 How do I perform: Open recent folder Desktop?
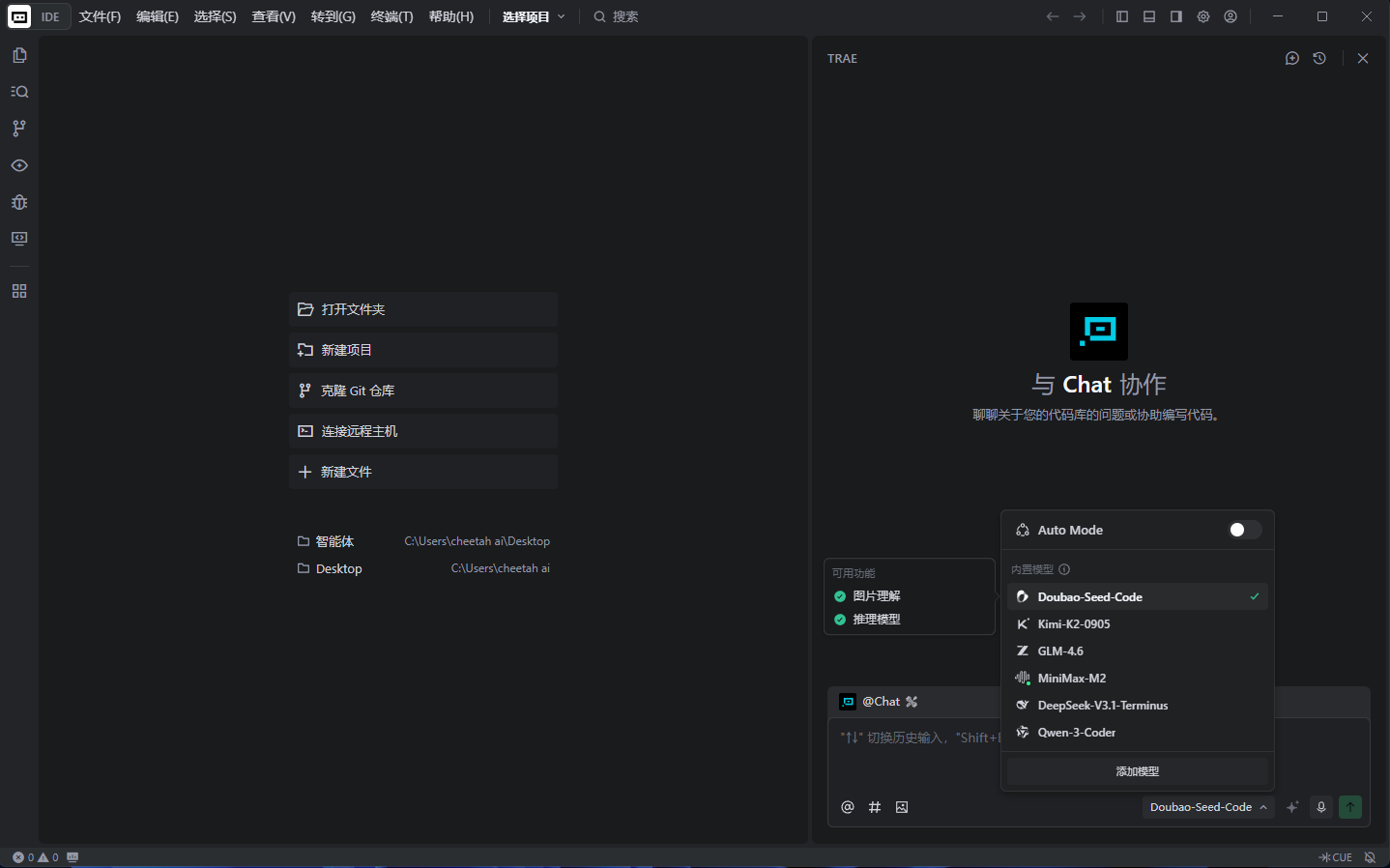click(x=423, y=568)
